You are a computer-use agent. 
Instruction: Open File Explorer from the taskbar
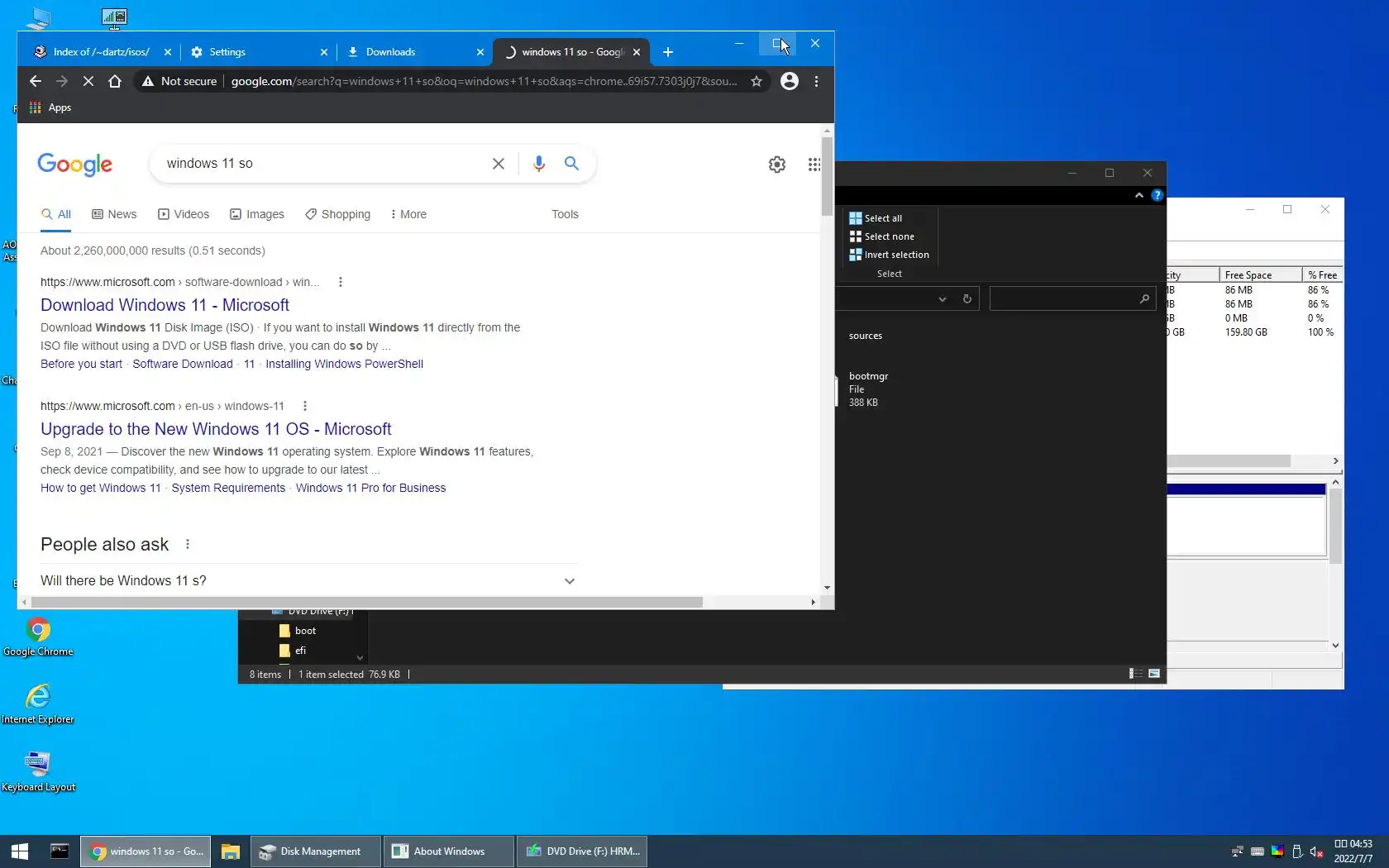(x=230, y=851)
